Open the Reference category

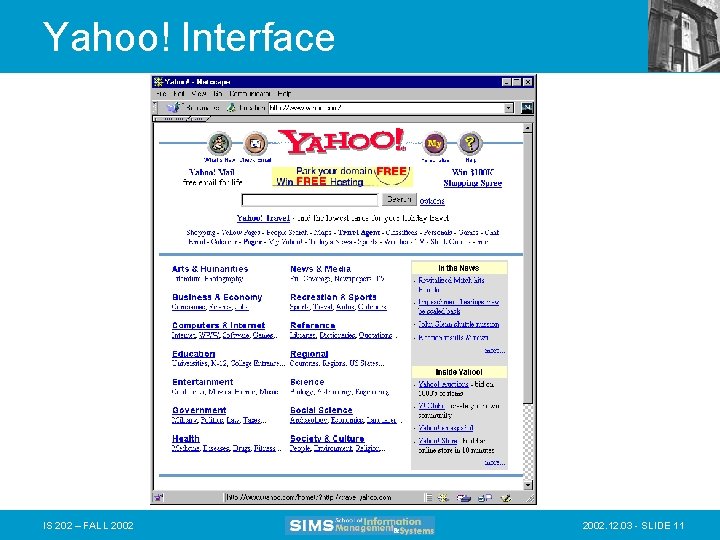(x=313, y=326)
